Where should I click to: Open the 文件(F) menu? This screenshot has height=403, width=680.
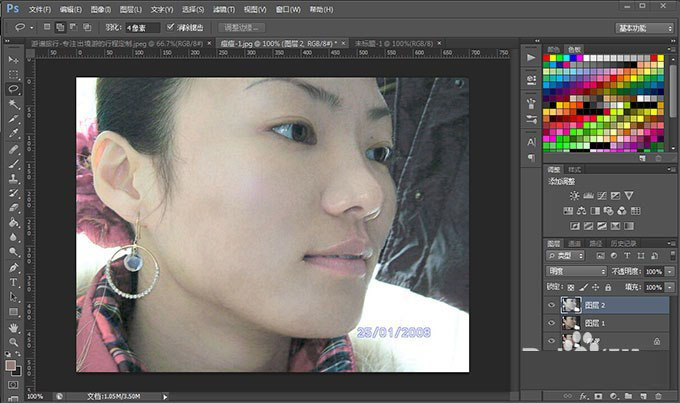click(39, 8)
